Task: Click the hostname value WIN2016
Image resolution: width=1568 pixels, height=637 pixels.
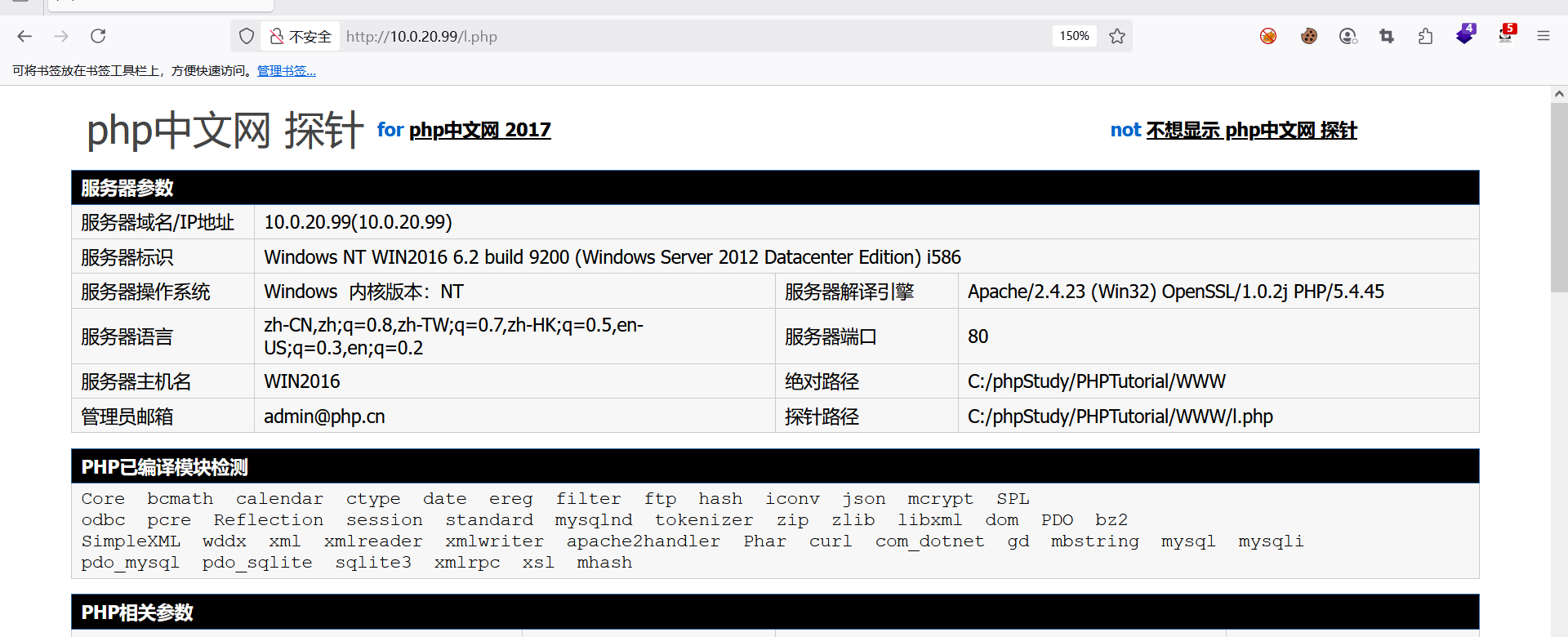Action: point(302,381)
